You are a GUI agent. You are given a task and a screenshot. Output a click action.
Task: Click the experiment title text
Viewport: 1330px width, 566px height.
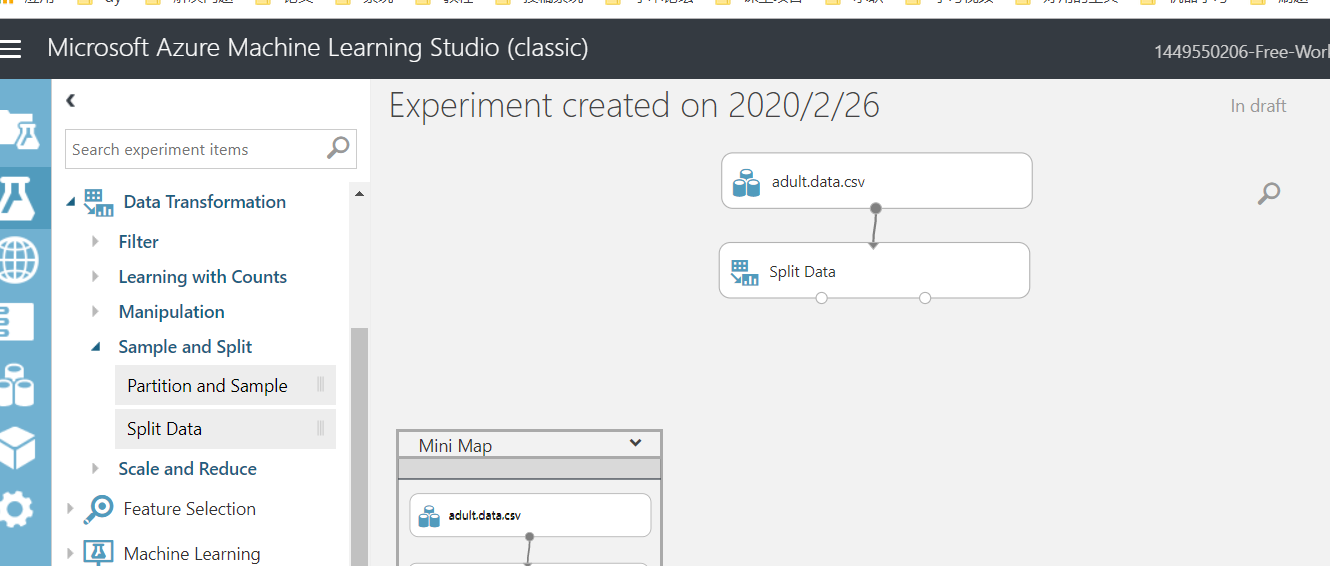(x=634, y=105)
